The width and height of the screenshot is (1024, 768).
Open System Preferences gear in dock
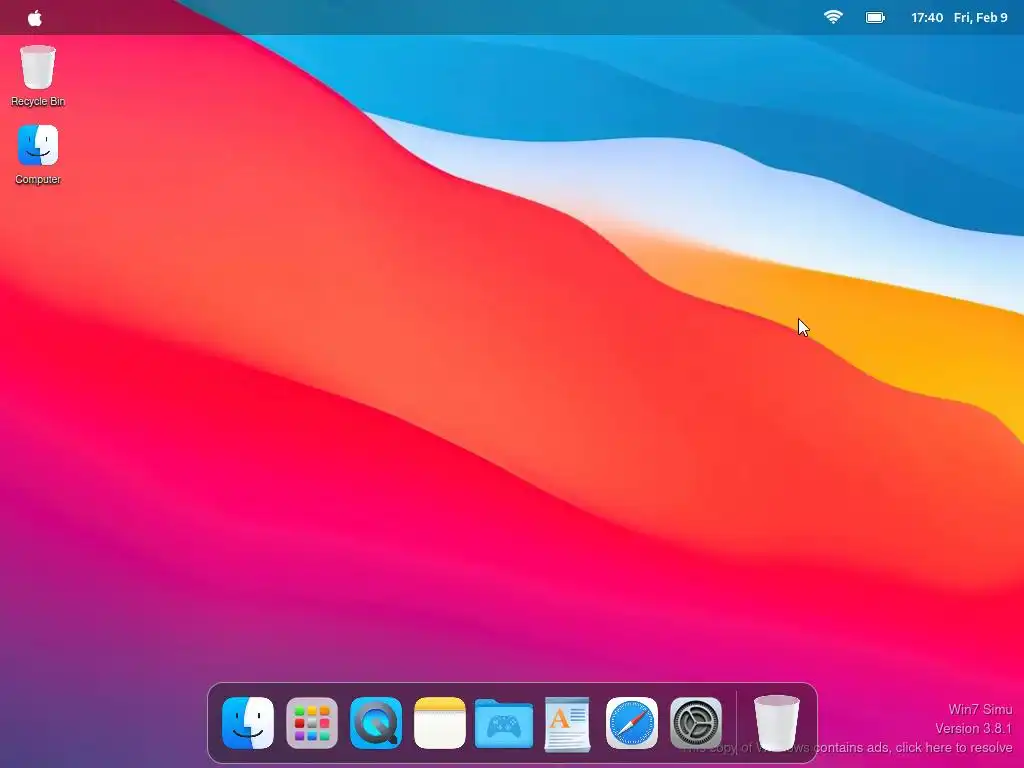pyautogui.click(x=696, y=723)
